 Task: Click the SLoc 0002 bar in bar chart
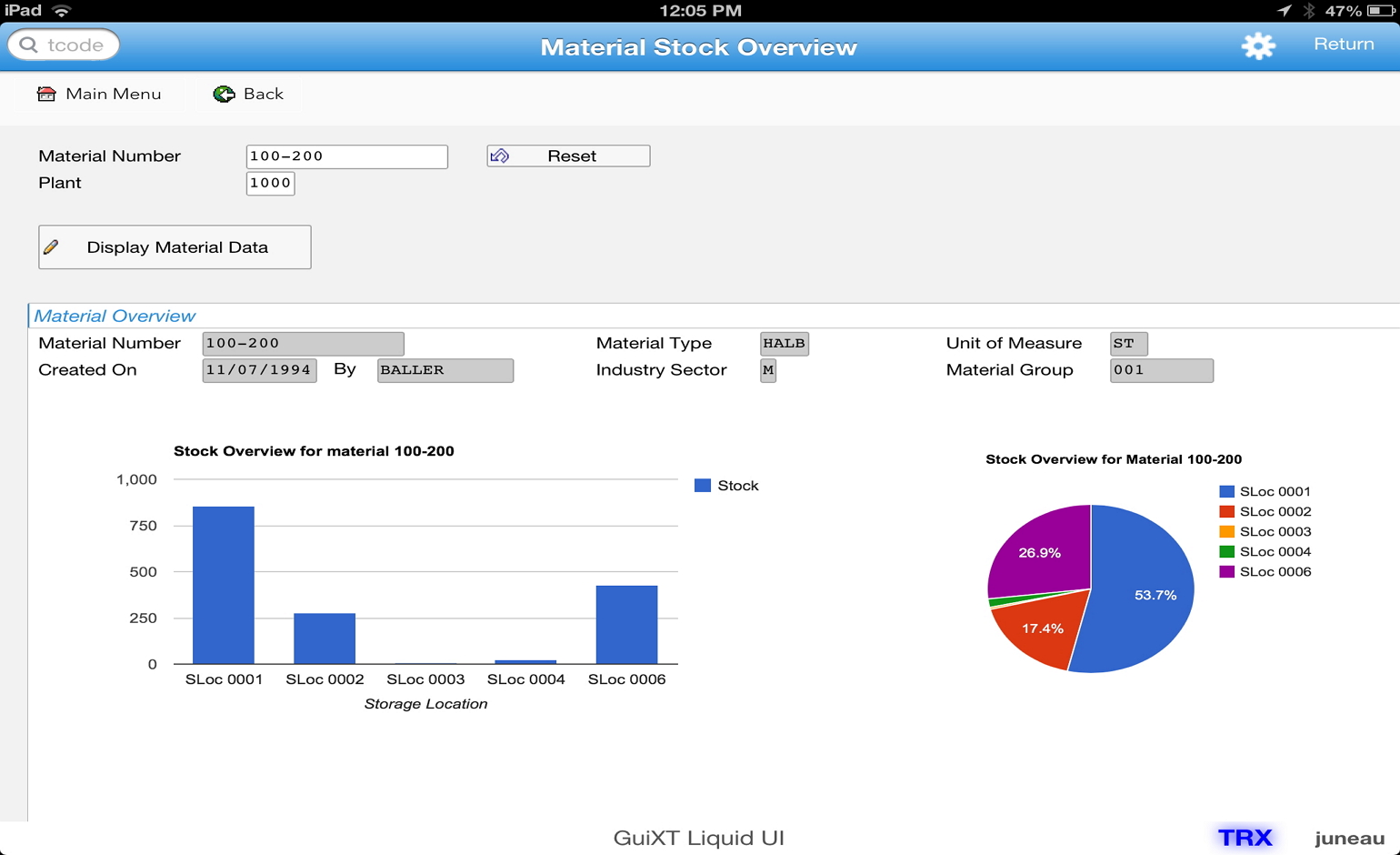[325, 639]
